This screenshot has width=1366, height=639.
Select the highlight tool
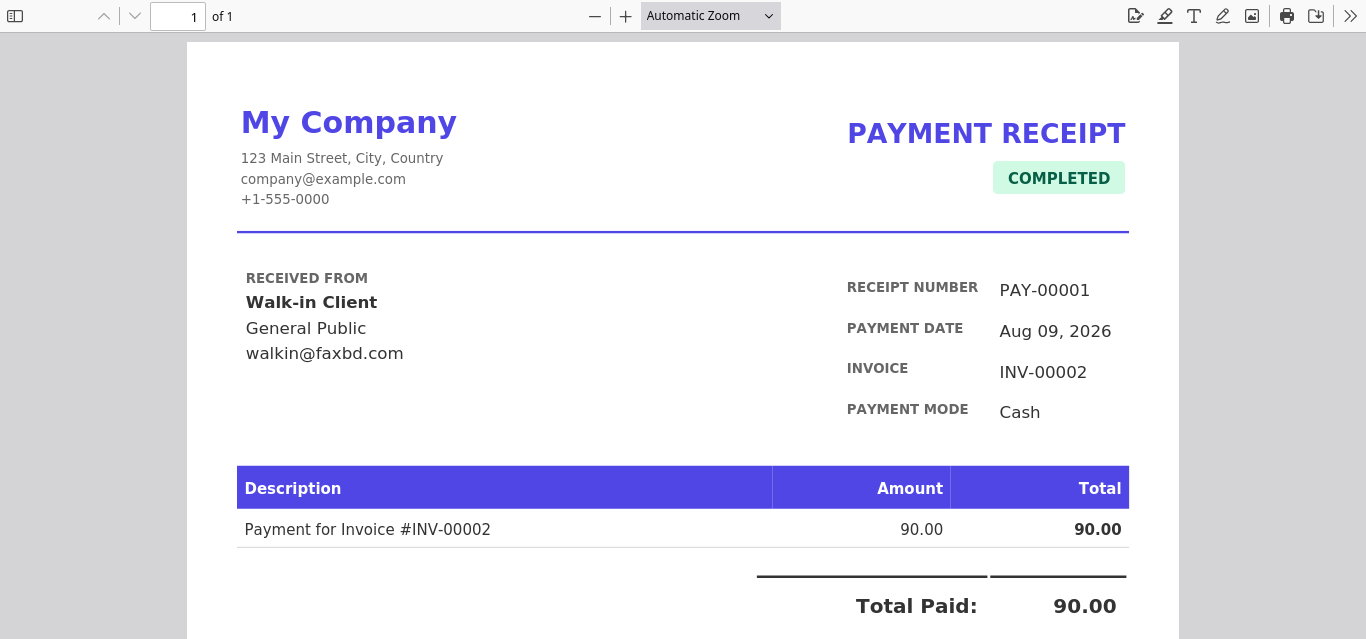(x=1165, y=16)
